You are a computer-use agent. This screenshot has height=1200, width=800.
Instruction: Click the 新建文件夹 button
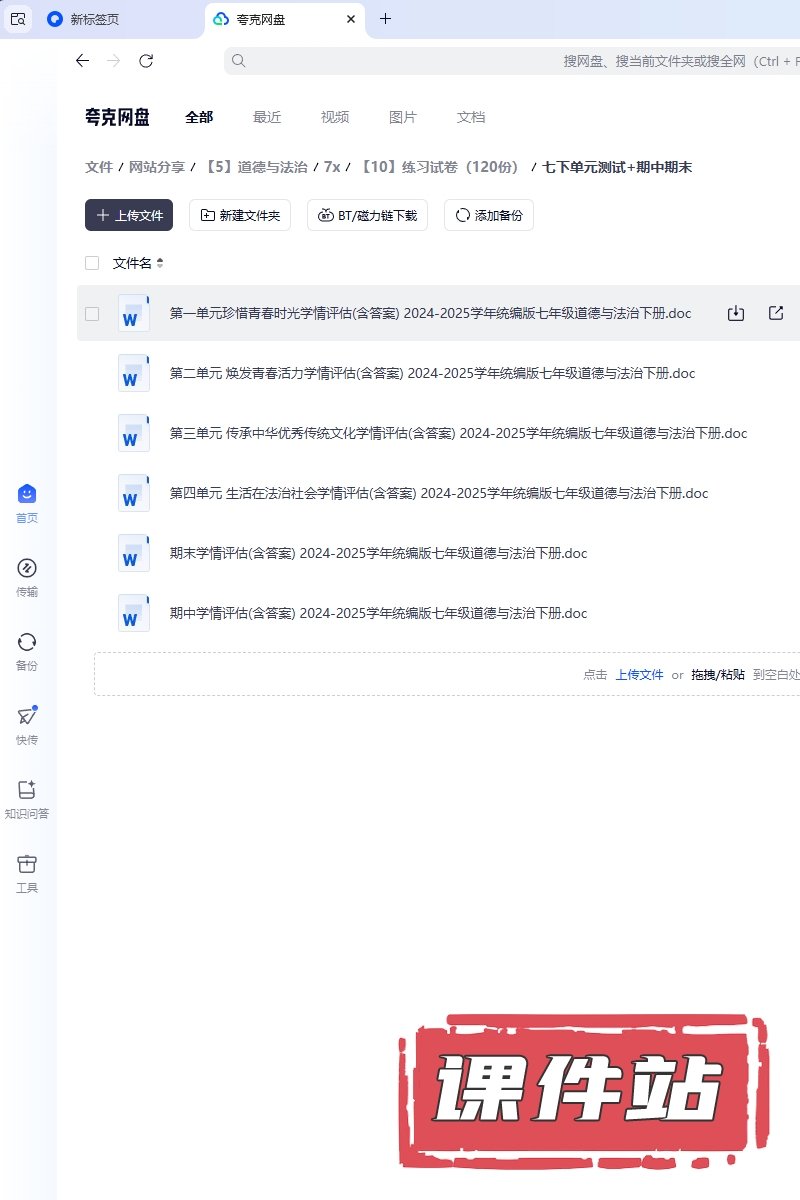tap(240, 215)
